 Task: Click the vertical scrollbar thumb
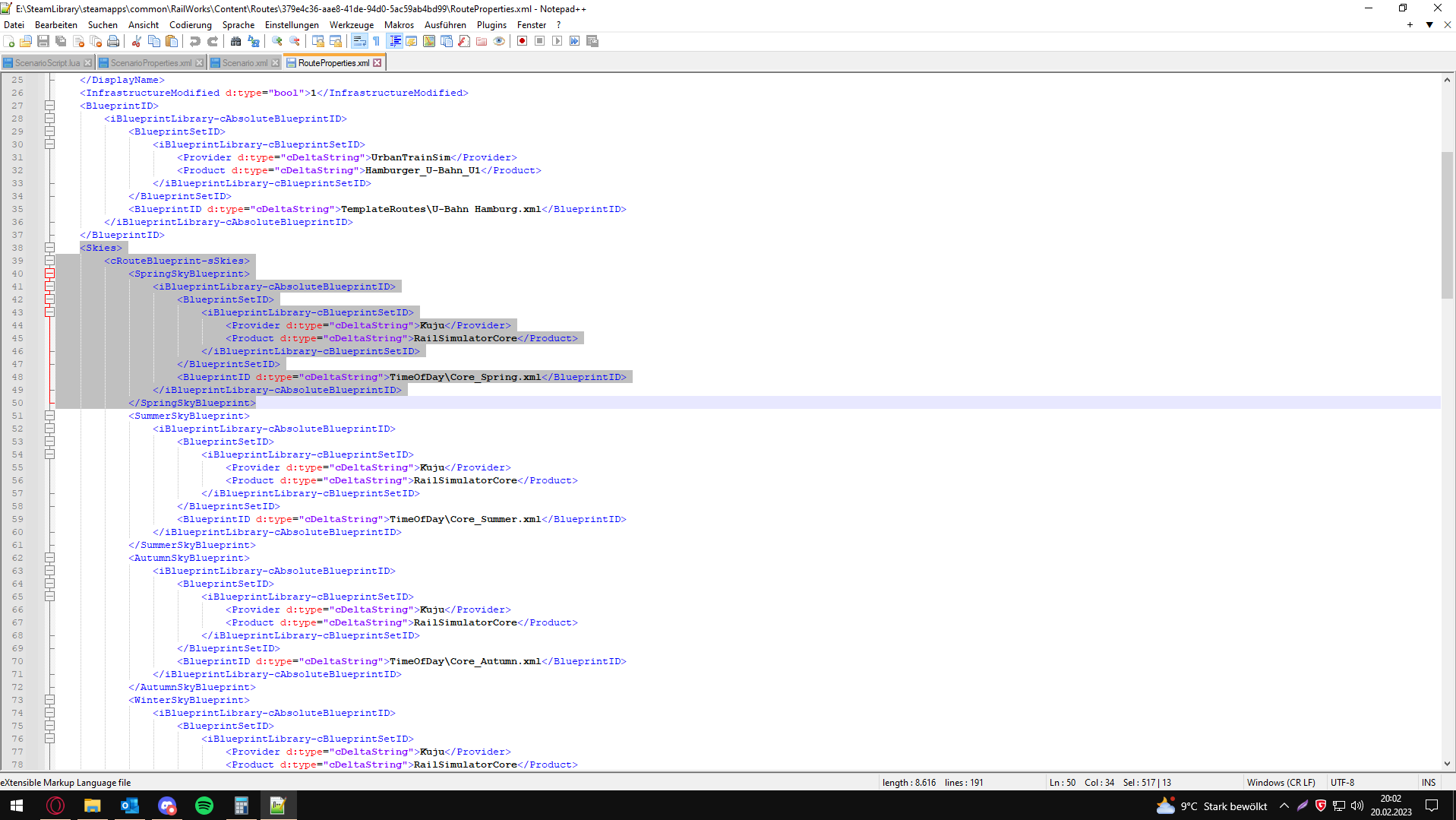1447,225
